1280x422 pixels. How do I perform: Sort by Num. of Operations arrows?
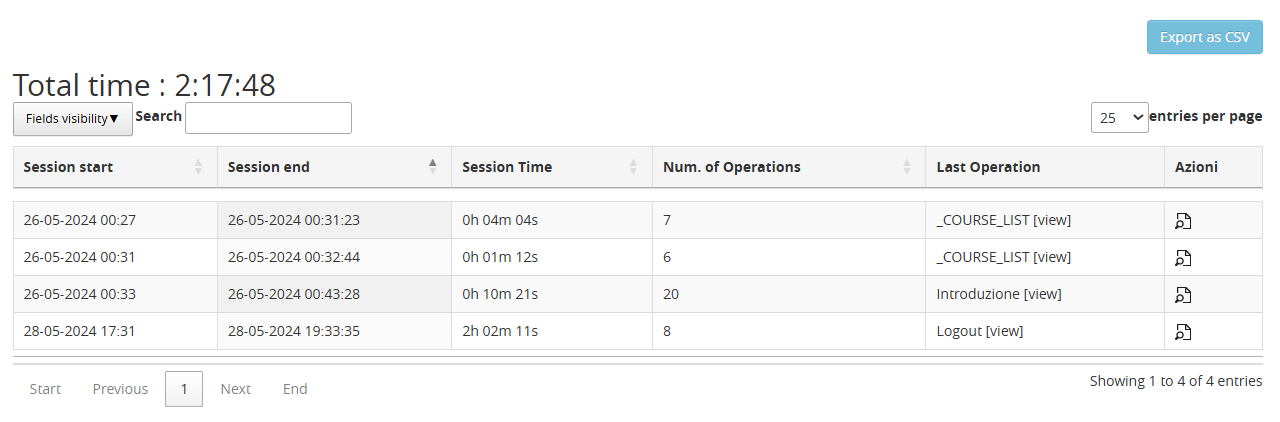[x=907, y=167]
